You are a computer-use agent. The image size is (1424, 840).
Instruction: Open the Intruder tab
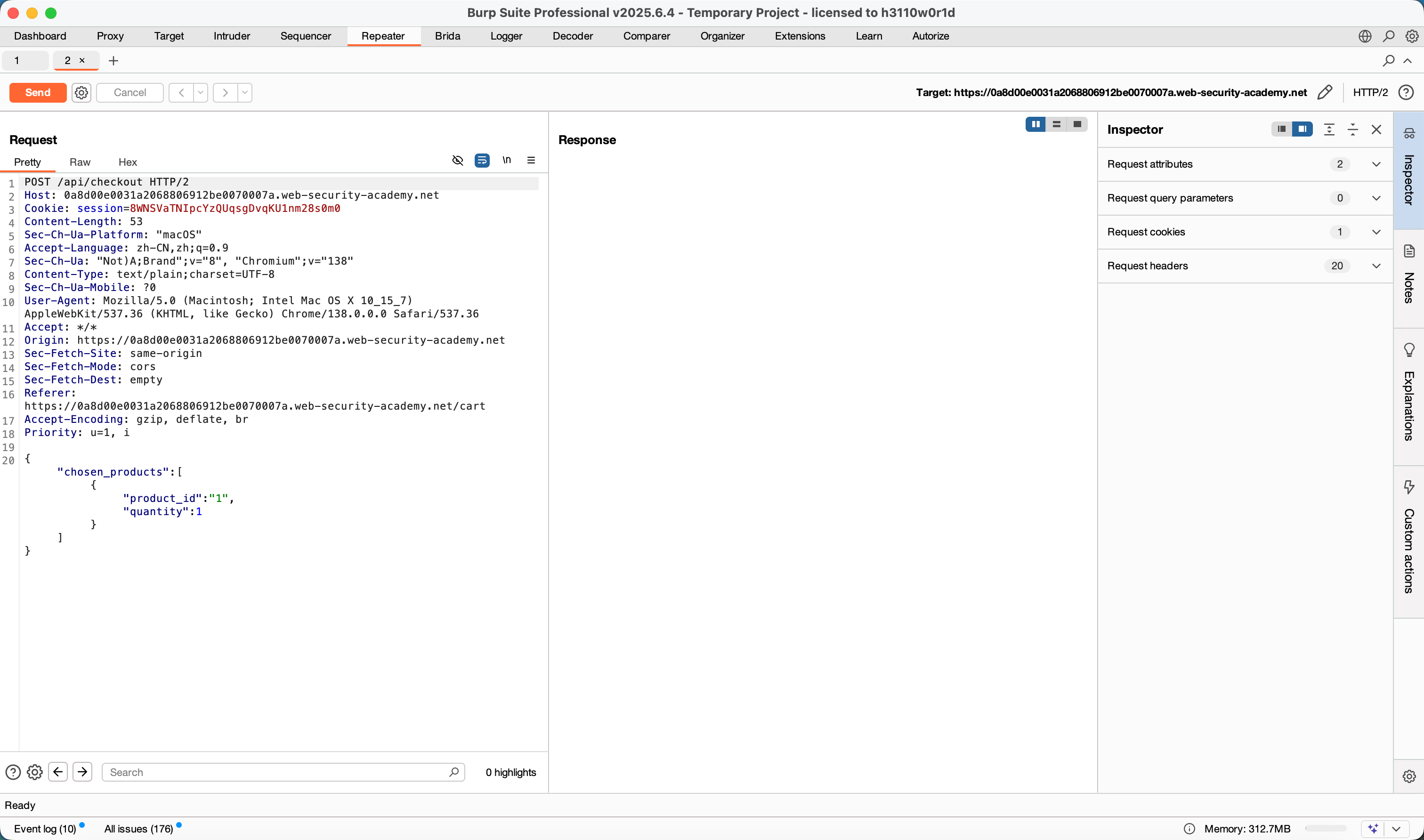pyautogui.click(x=232, y=36)
